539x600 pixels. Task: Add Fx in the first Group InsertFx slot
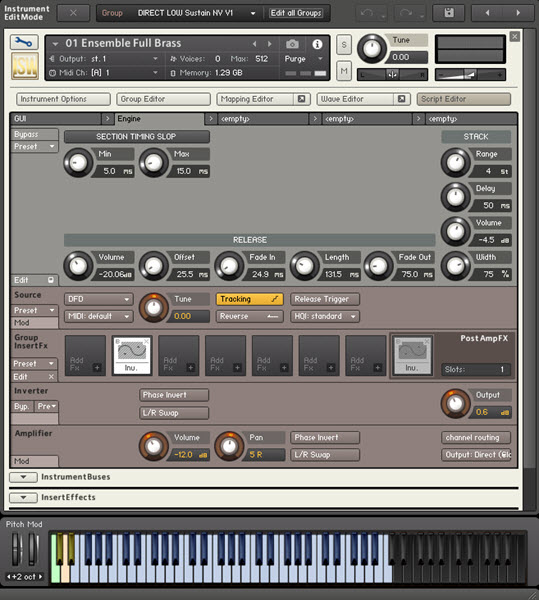85,355
